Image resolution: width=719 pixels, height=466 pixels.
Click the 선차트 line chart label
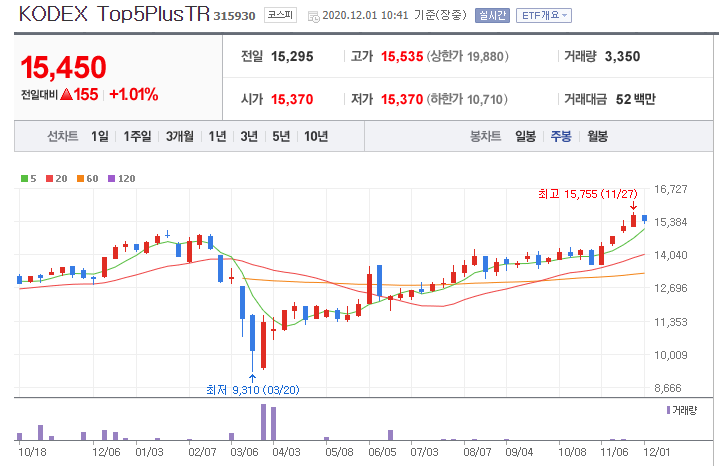pos(63,136)
